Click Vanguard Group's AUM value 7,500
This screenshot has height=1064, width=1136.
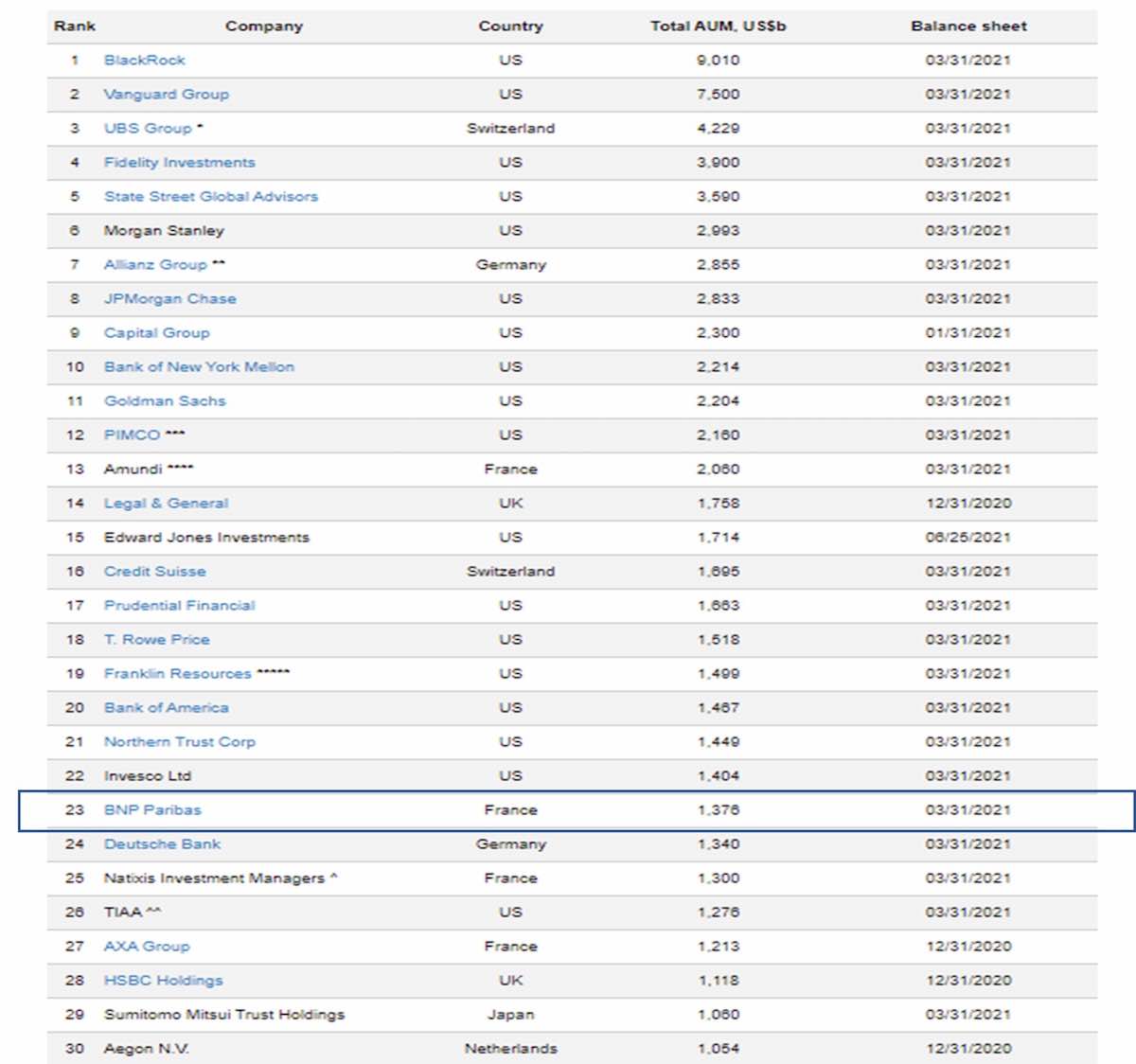click(x=719, y=94)
